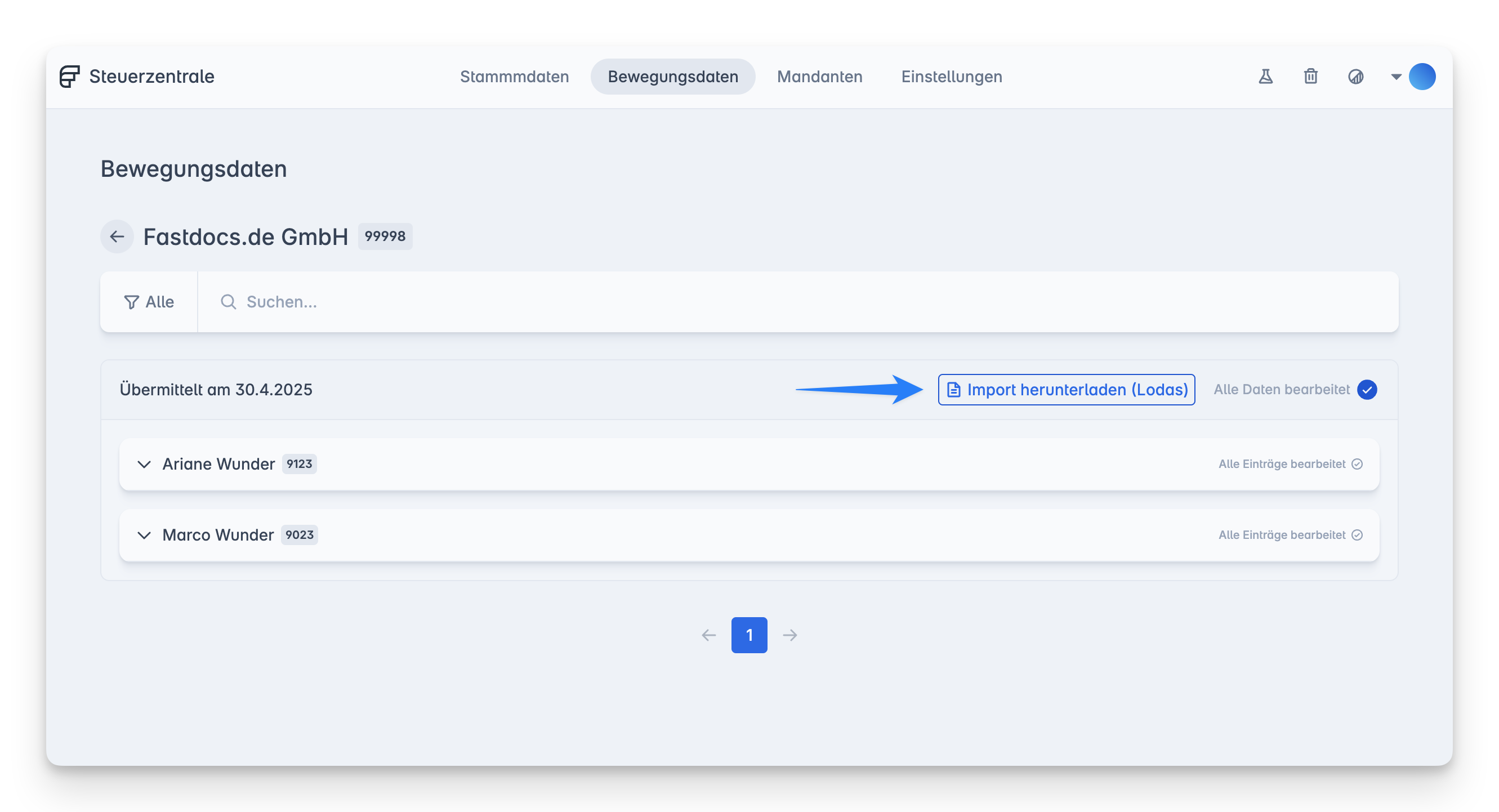Click next page arrow in pagination
Screen dimensions: 1499x812
(x=789, y=635)
